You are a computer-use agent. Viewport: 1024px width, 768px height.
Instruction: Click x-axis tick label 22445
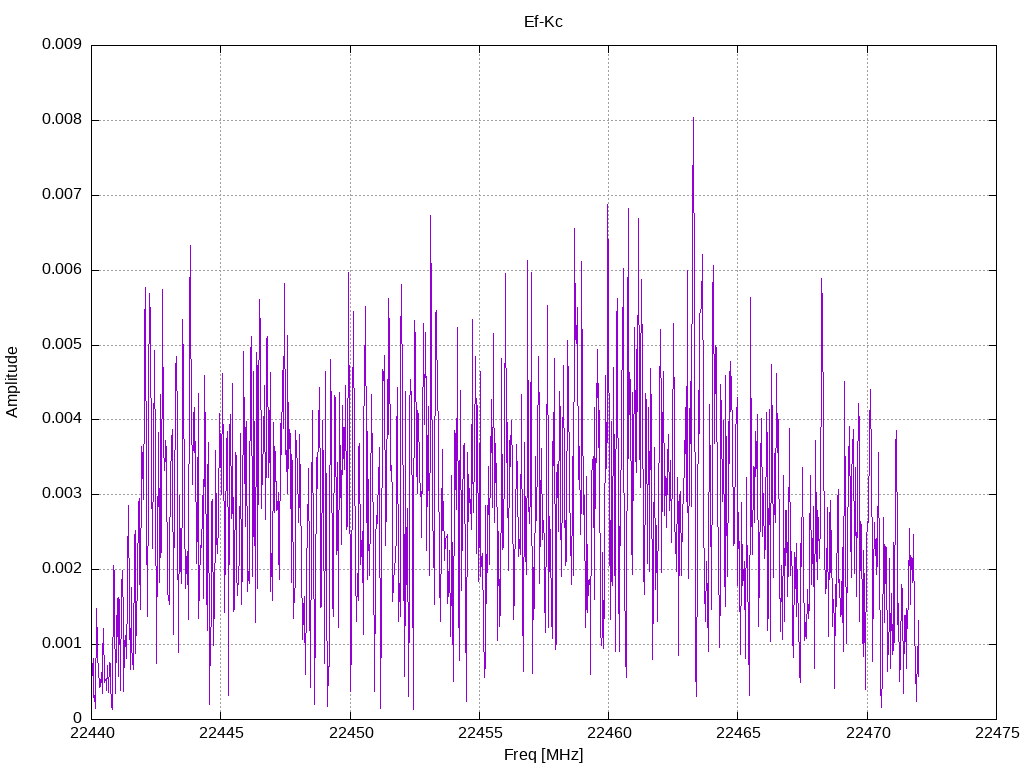pos(221,733)
